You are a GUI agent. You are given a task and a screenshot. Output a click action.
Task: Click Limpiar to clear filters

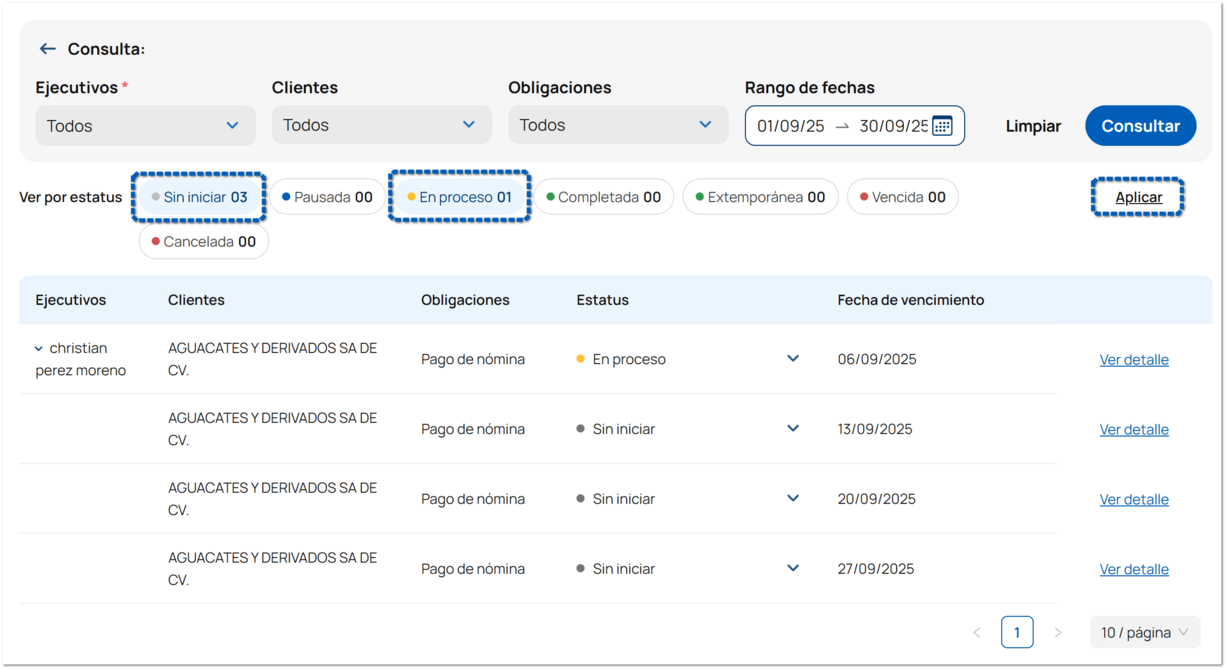point(1033,126)
